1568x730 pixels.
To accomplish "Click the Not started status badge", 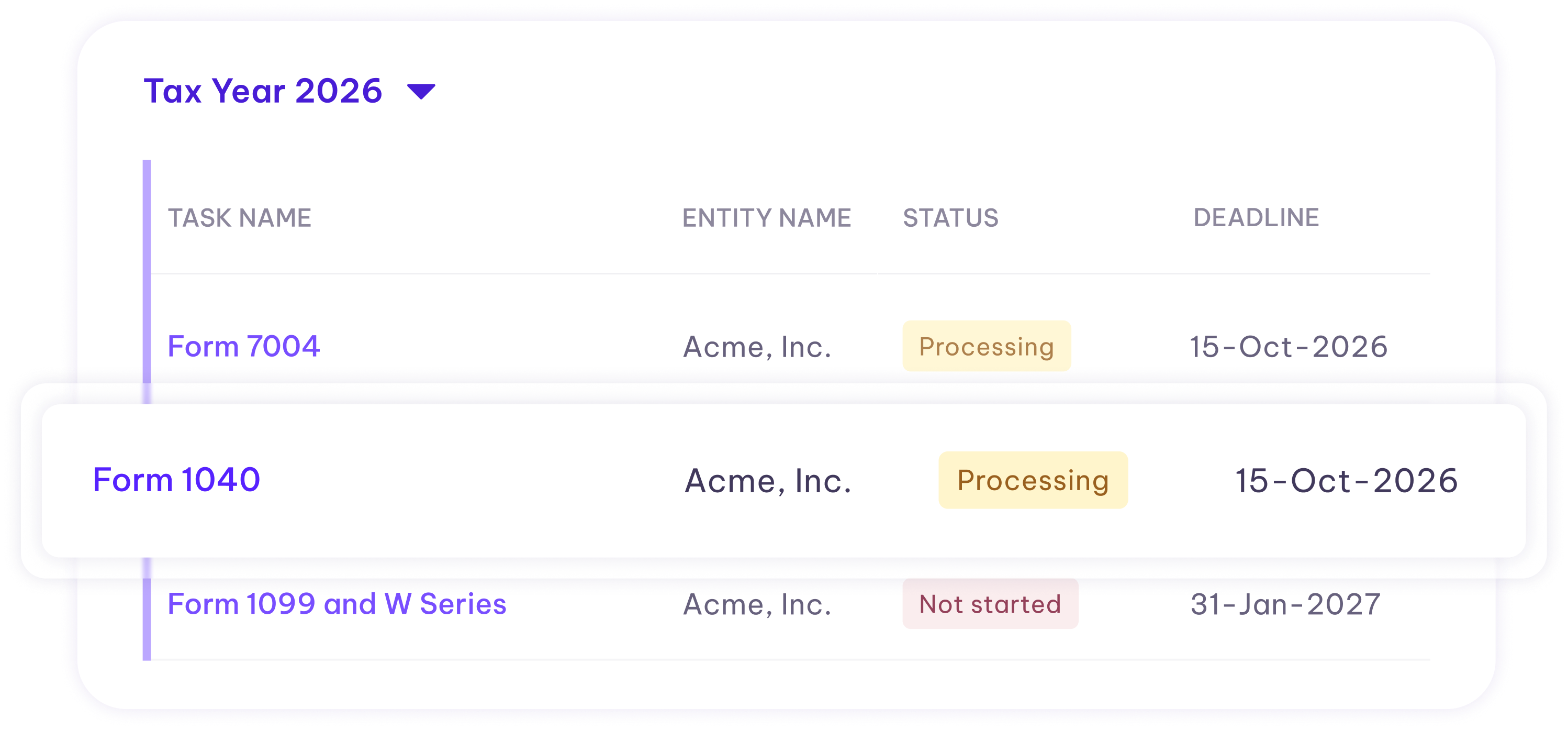I will (x=990, y=603).
